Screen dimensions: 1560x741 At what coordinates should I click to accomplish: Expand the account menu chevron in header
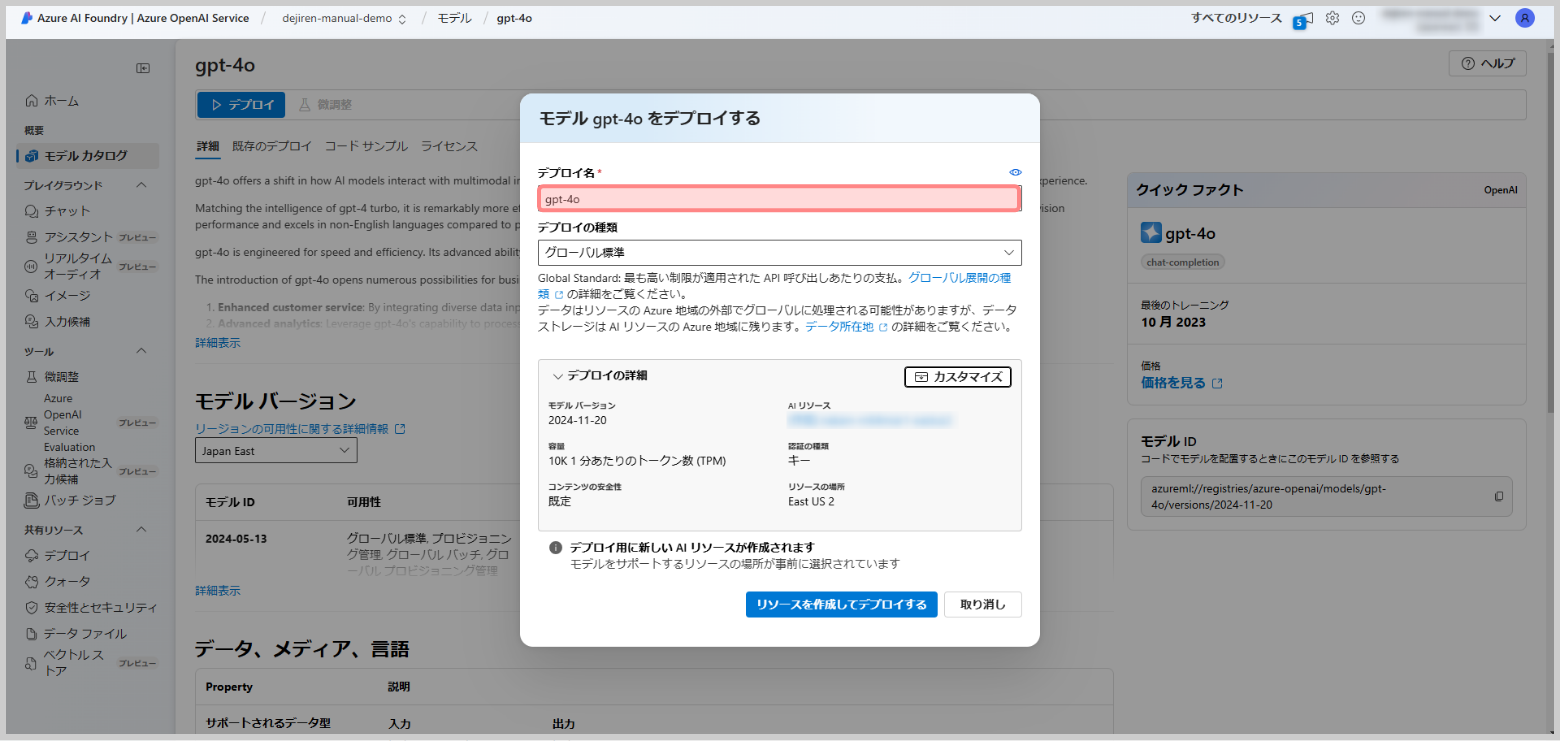coord(1495,18)
